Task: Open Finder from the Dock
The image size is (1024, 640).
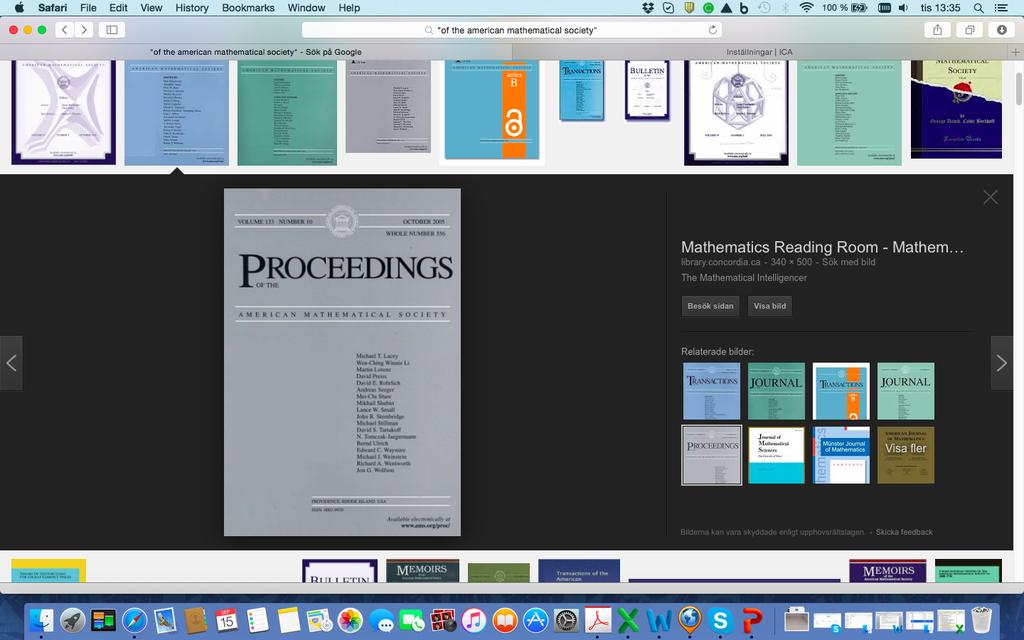Action: pyautogui.click(x=41, y=620)
